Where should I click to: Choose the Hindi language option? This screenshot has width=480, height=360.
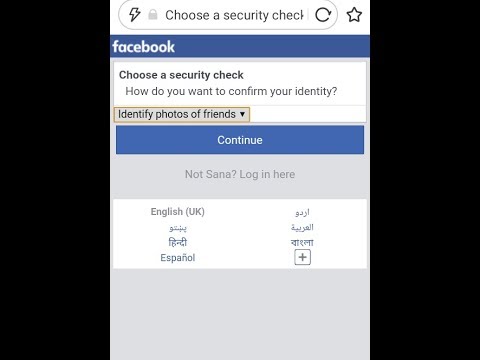[178, 242]
